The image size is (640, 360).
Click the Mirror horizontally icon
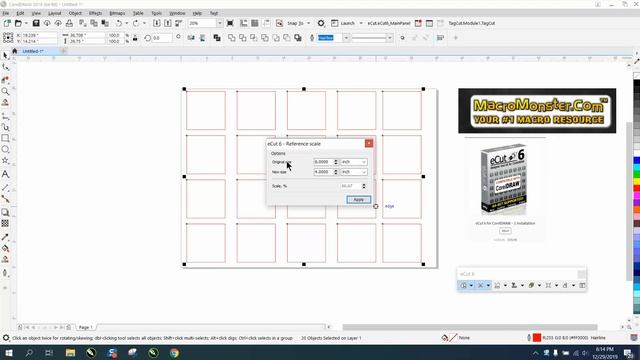tap(191, 38)
